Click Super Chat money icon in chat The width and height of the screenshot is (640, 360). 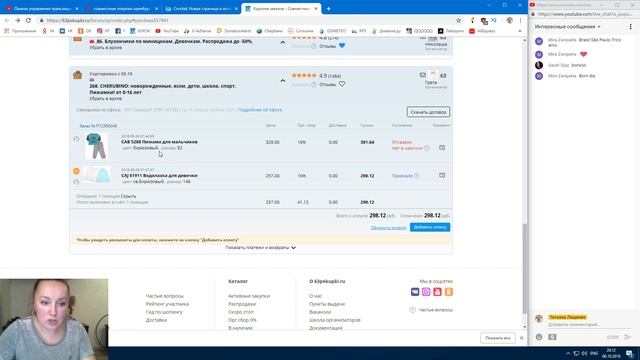pos(552,337)
